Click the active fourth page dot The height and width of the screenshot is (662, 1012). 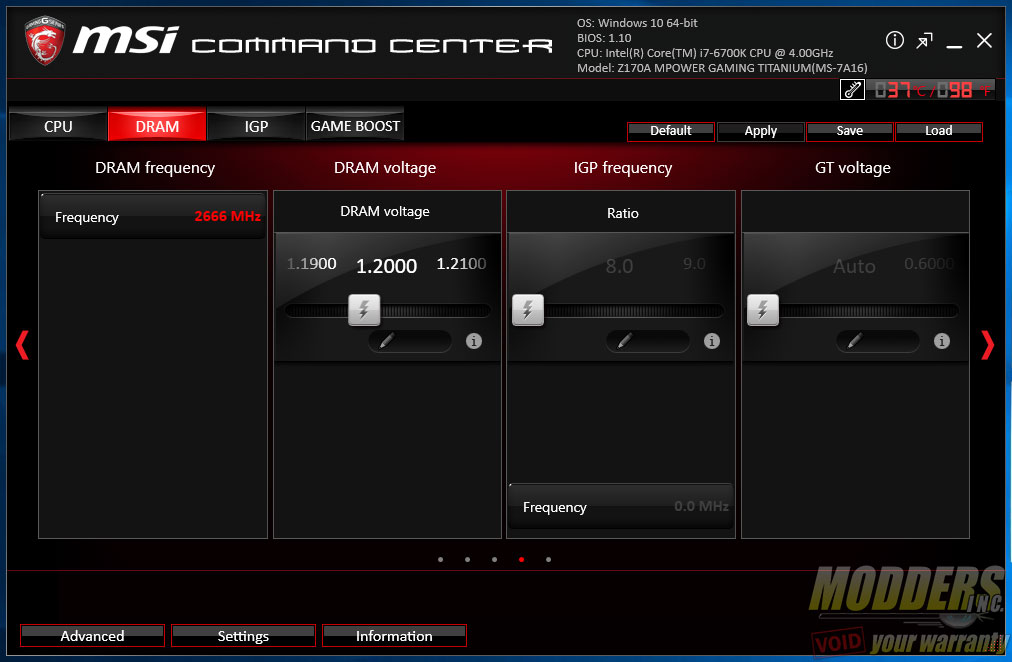(x=521, y=559)
